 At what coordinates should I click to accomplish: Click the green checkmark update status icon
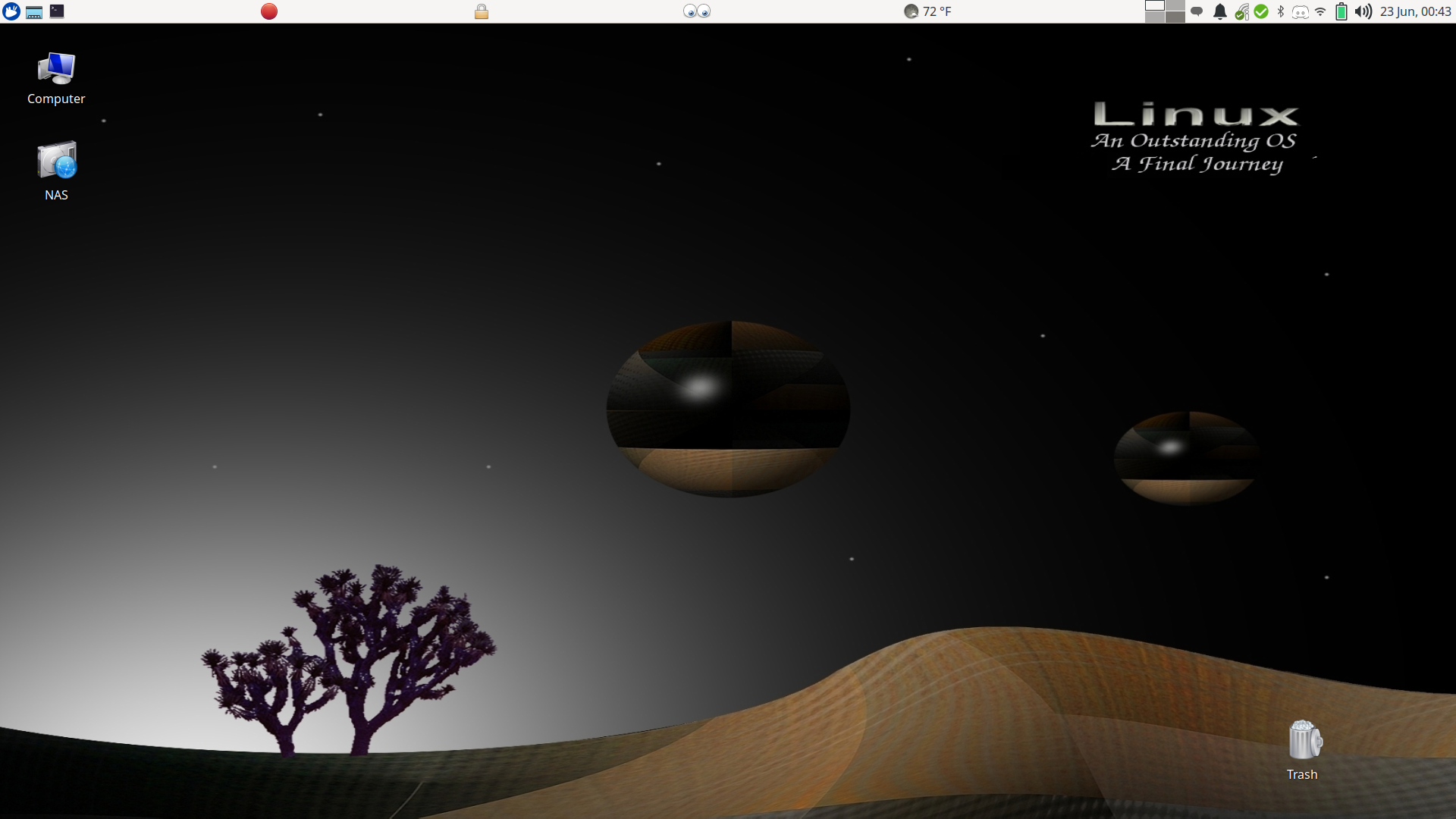point(1261,11)
